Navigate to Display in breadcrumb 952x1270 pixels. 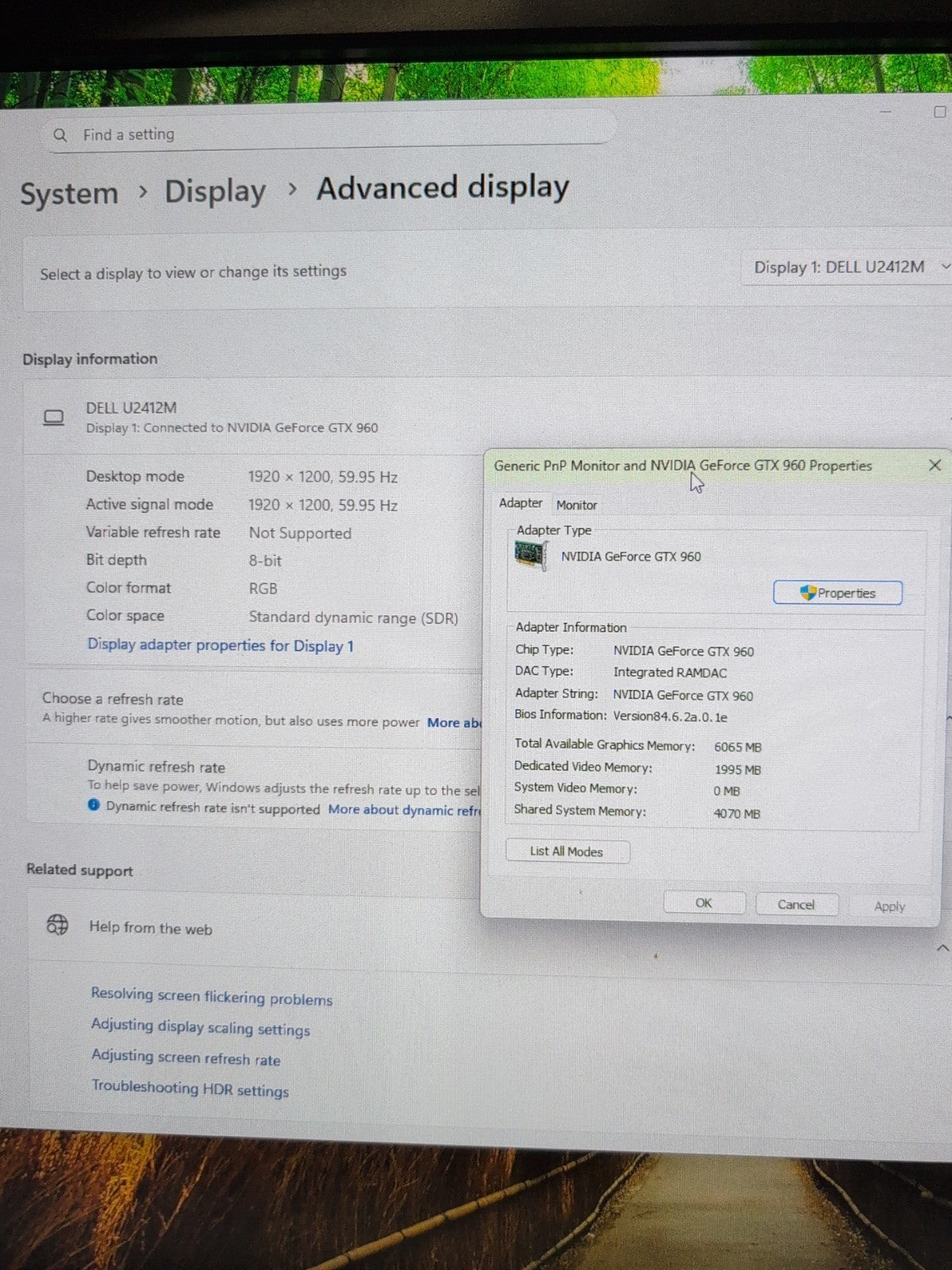[x=215, y=191]
